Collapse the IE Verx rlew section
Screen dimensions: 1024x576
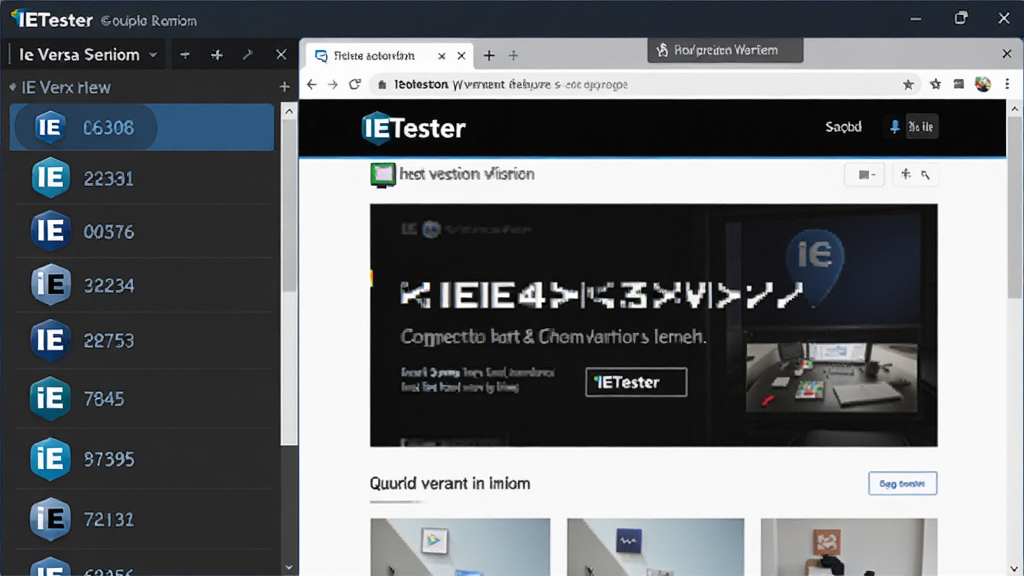point(12,87)
